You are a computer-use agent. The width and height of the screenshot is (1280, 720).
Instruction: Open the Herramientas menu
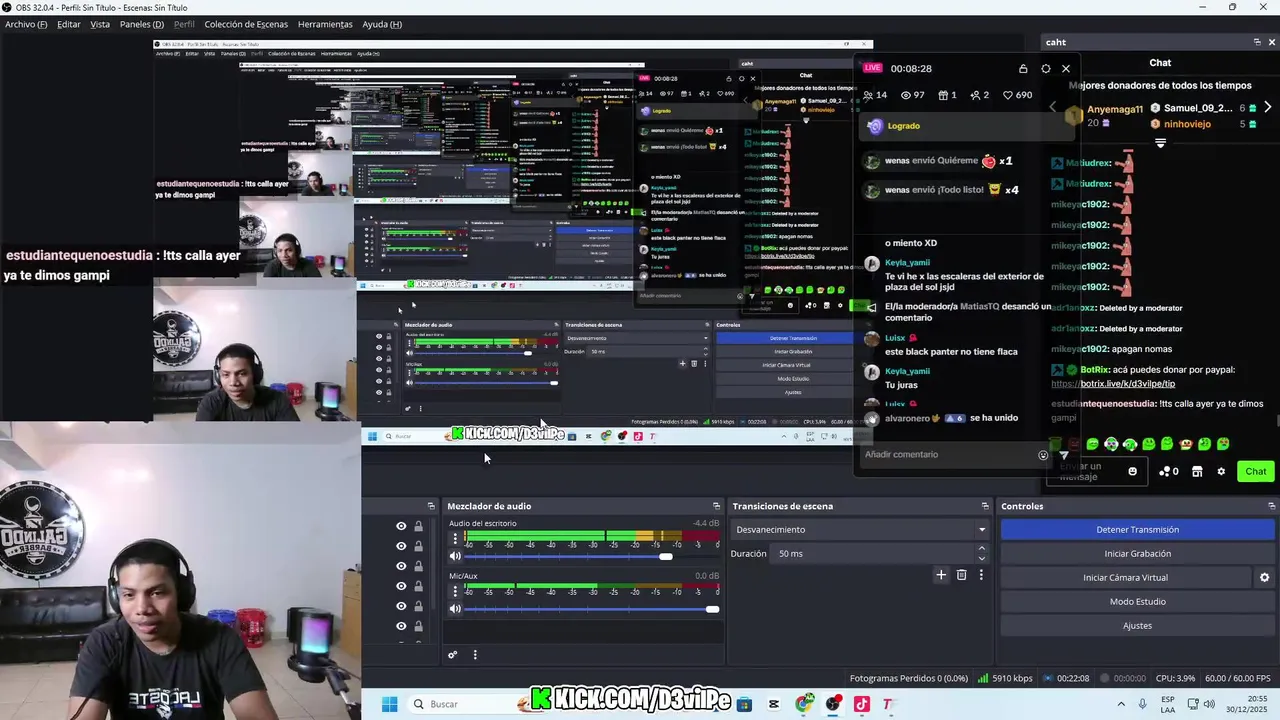coord(325,24)
